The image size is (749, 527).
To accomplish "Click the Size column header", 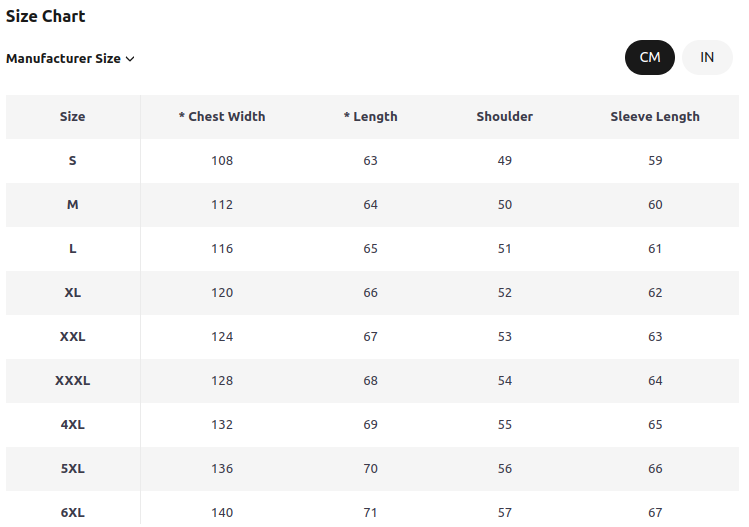I will coord(73,117).
